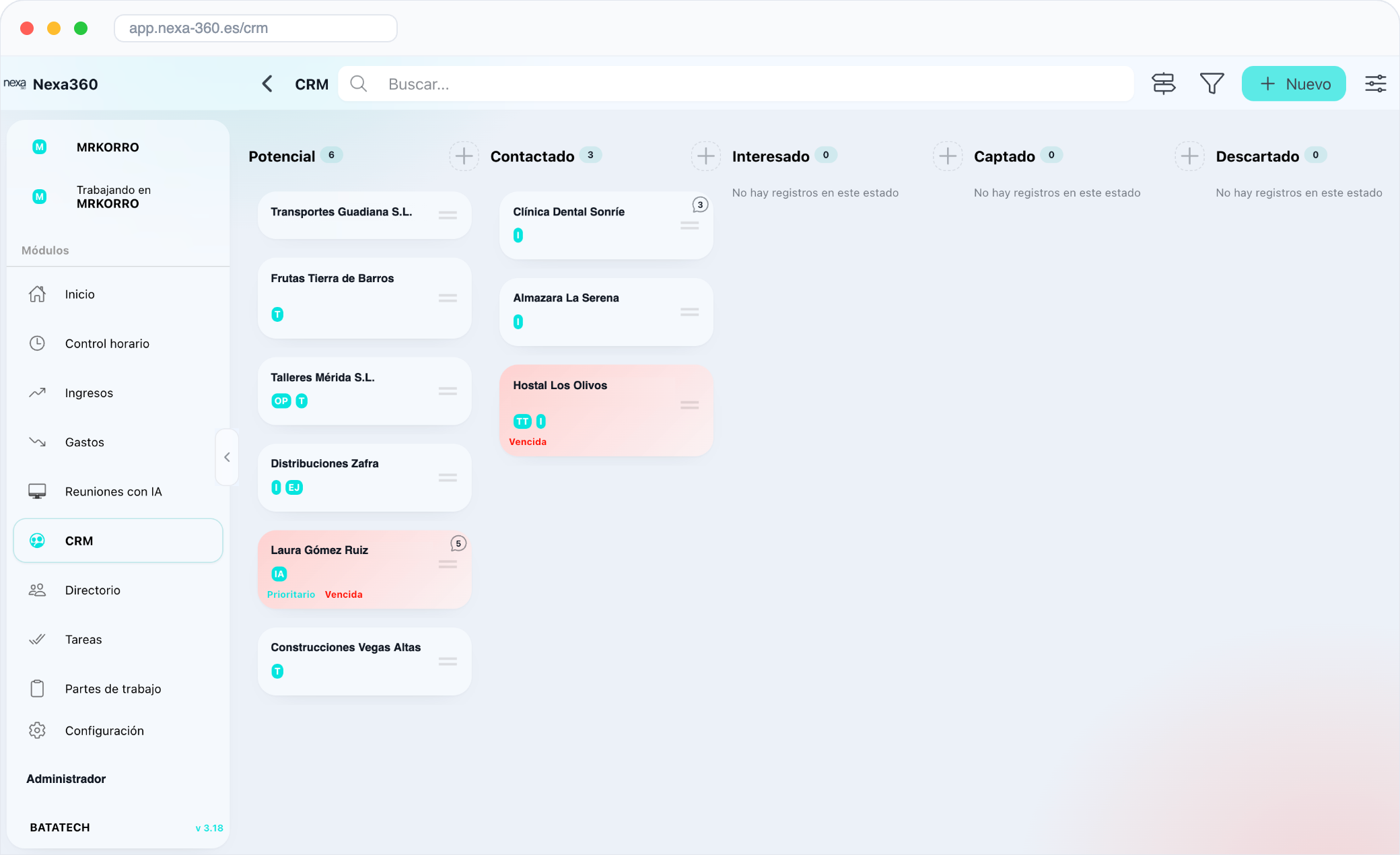The width and height of the screenshot is (1400, 855).
Task: Add a record with the plus icon in the Potencial column
Action: pos(464,156)
